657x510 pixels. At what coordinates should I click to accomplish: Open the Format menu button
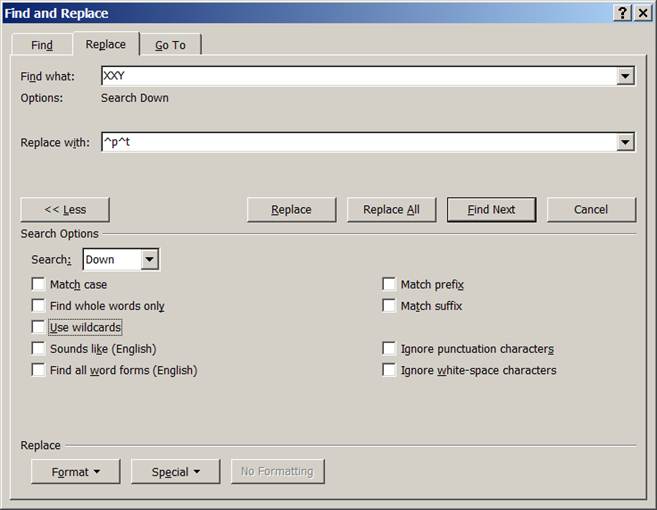[76, 471]
